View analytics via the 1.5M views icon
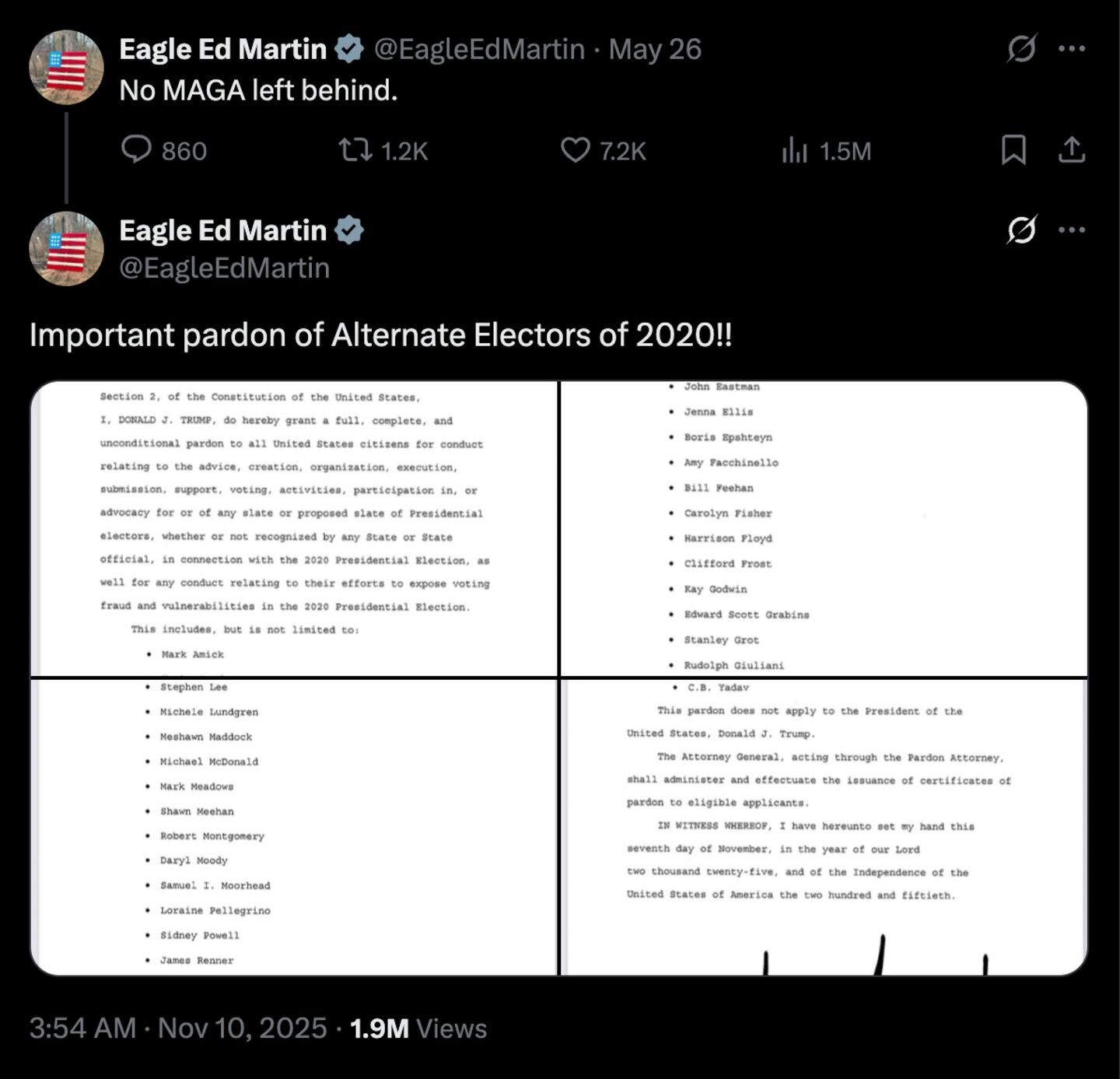 (795, 151)
